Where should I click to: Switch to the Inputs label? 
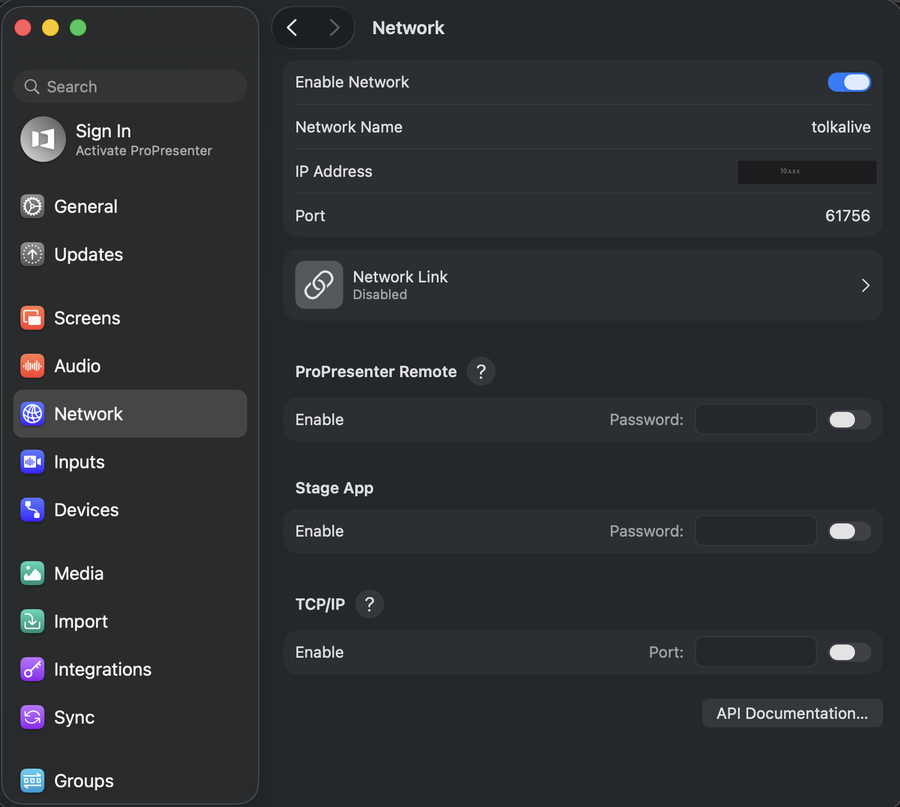[x=79, y=462]
